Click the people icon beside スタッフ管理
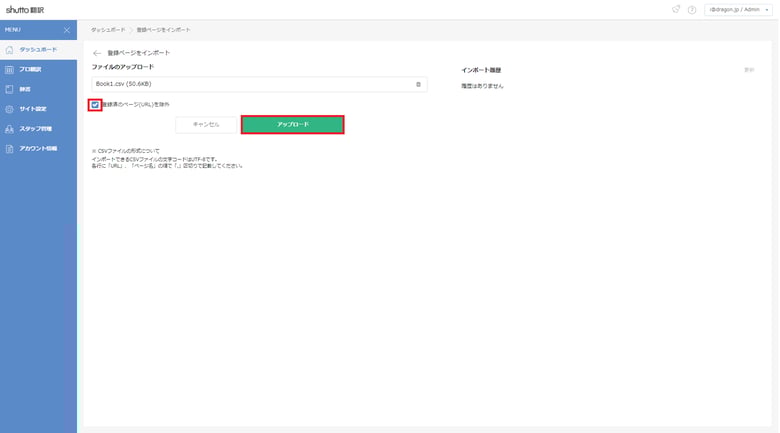 [9, 129]
